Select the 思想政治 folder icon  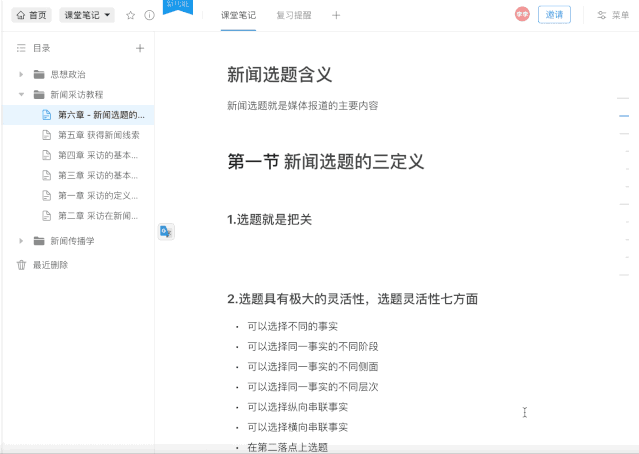39,74
